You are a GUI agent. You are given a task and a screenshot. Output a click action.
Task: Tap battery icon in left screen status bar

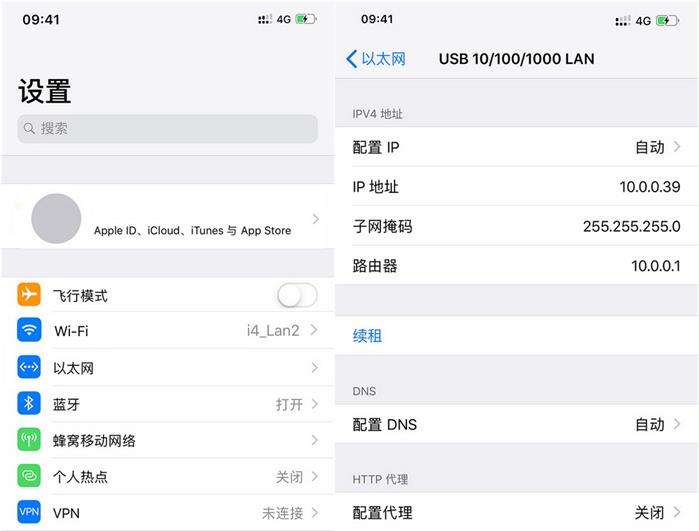coord(306,19)
